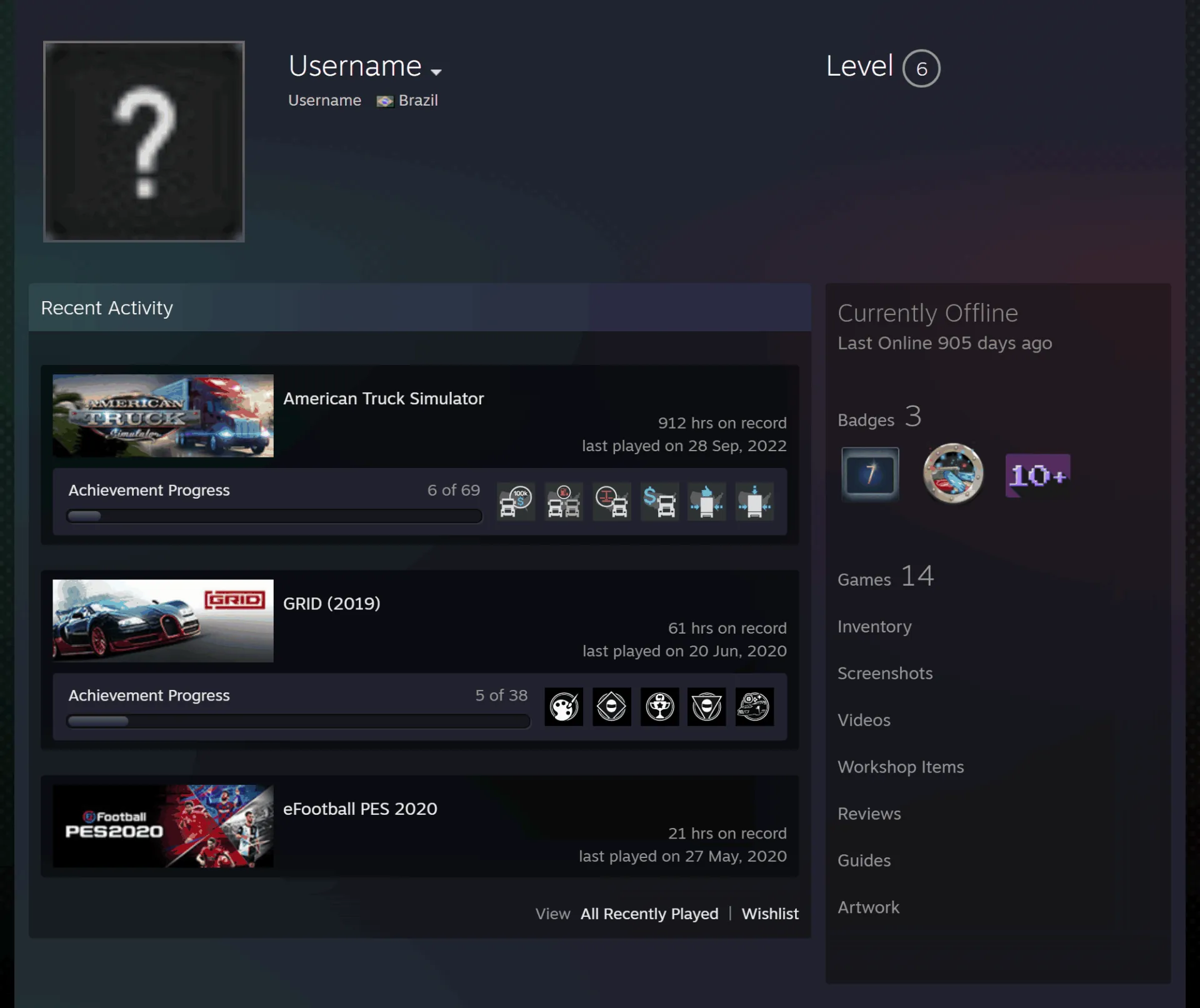Open Guides from the sidebar
The width and height of the screenshot is (1200, 1008).
[864, 861]
